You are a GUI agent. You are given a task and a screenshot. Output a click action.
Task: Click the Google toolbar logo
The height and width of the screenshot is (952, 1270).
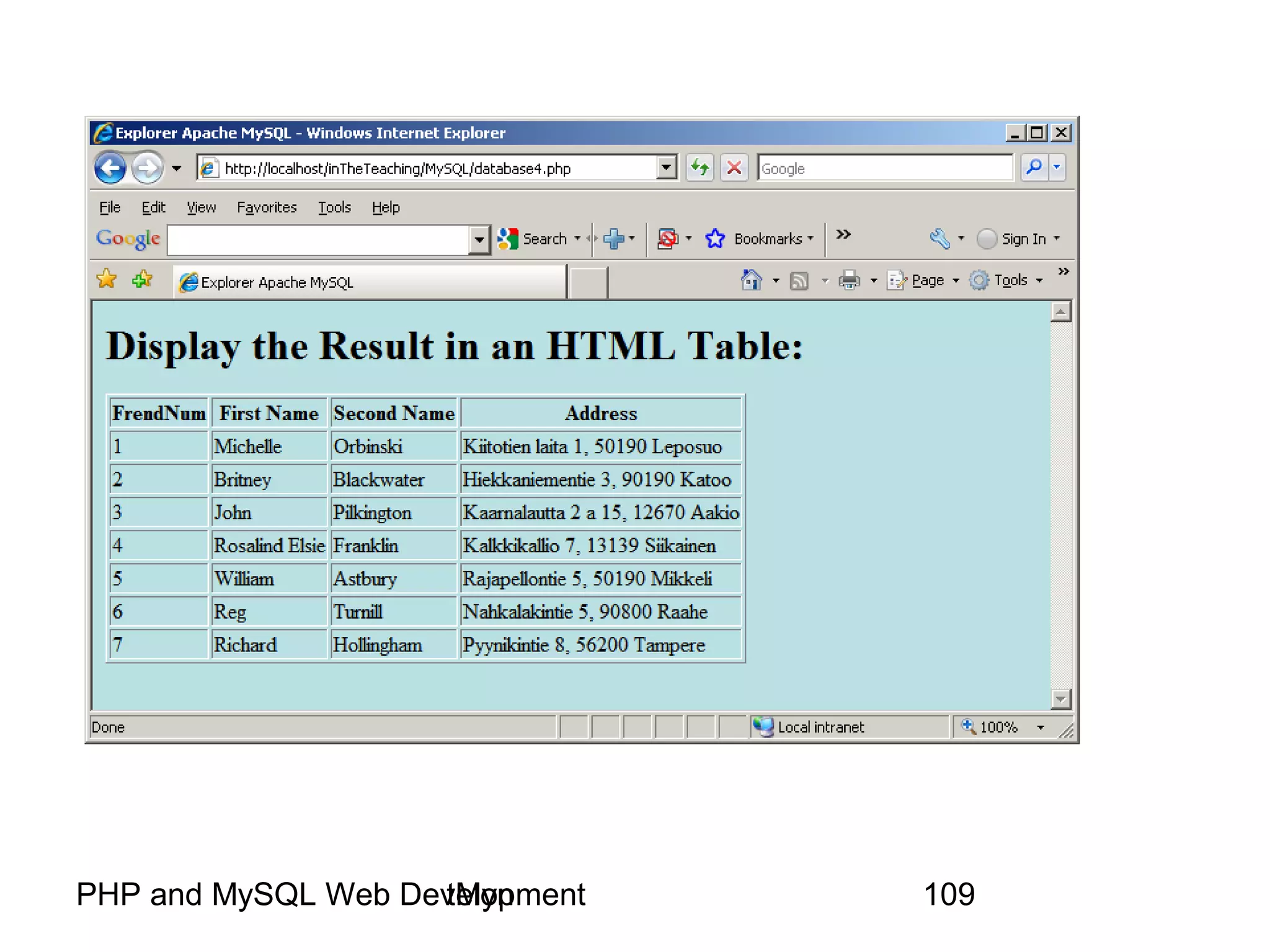[128, 239]
